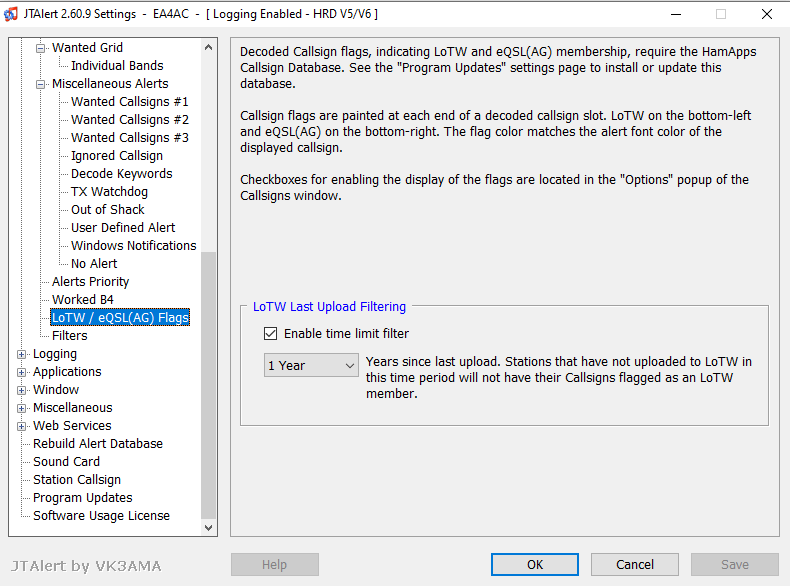Open the 1 Year dropdown

pos(311,365)
